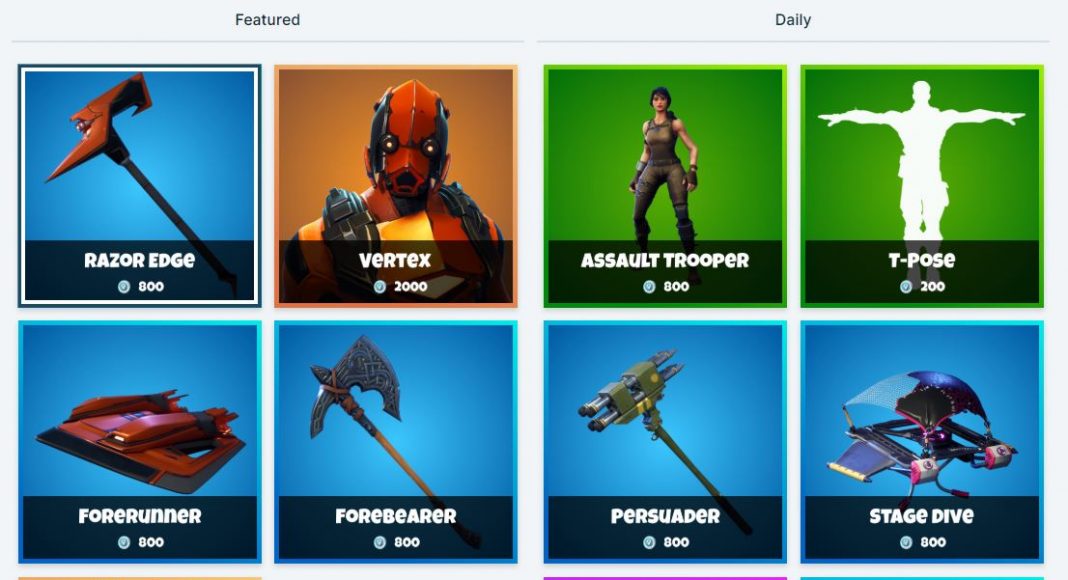
Task: Select the Razor Edge pickaxe card
Action: click(x=140, y=186)
